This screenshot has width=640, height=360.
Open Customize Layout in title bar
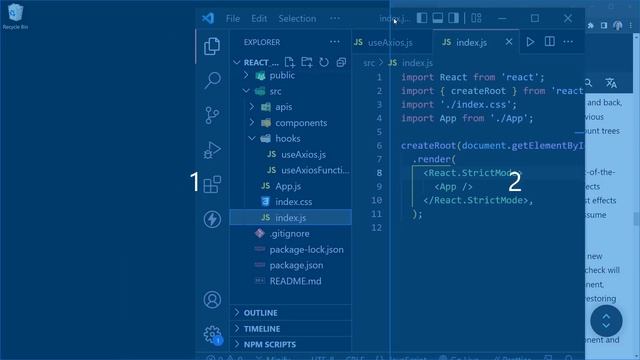[x=476, y=18]
